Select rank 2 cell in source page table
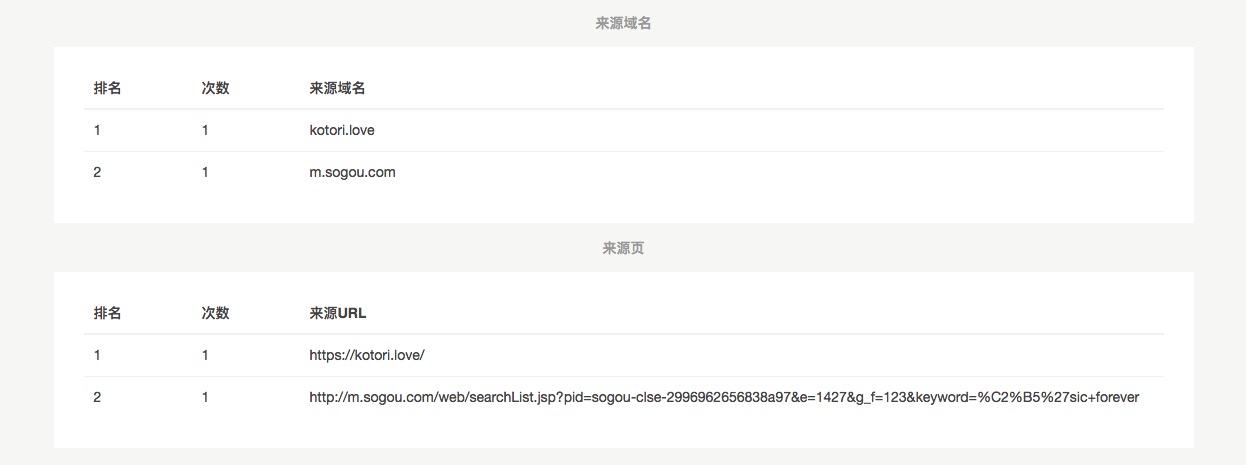Viewport: 1246px width, 465px height. pyautogui.click(x=97, y=397)
